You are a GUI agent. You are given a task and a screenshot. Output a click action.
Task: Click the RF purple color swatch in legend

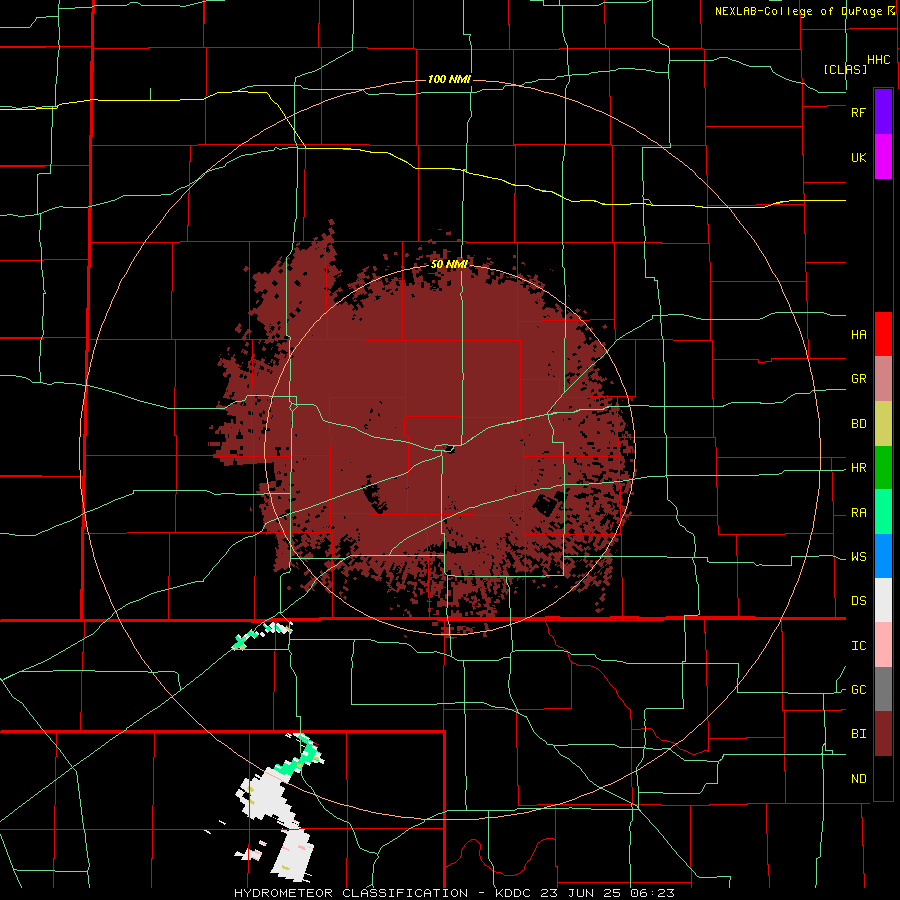pos(883,112)
